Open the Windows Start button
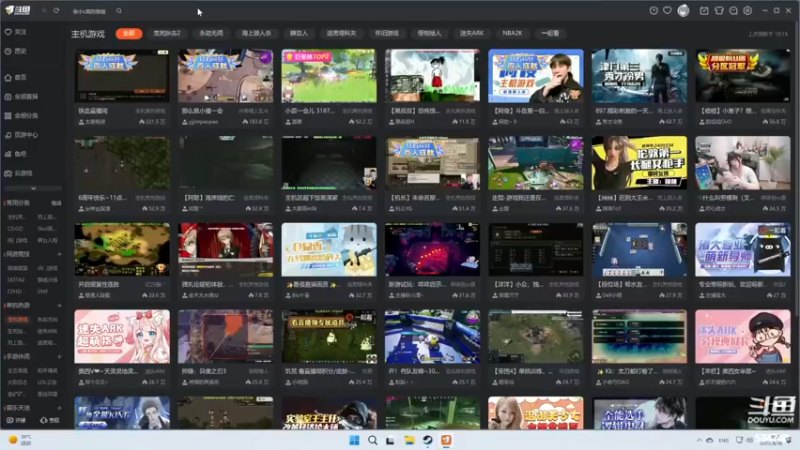The image size is (800, 450). click(354, 440)
